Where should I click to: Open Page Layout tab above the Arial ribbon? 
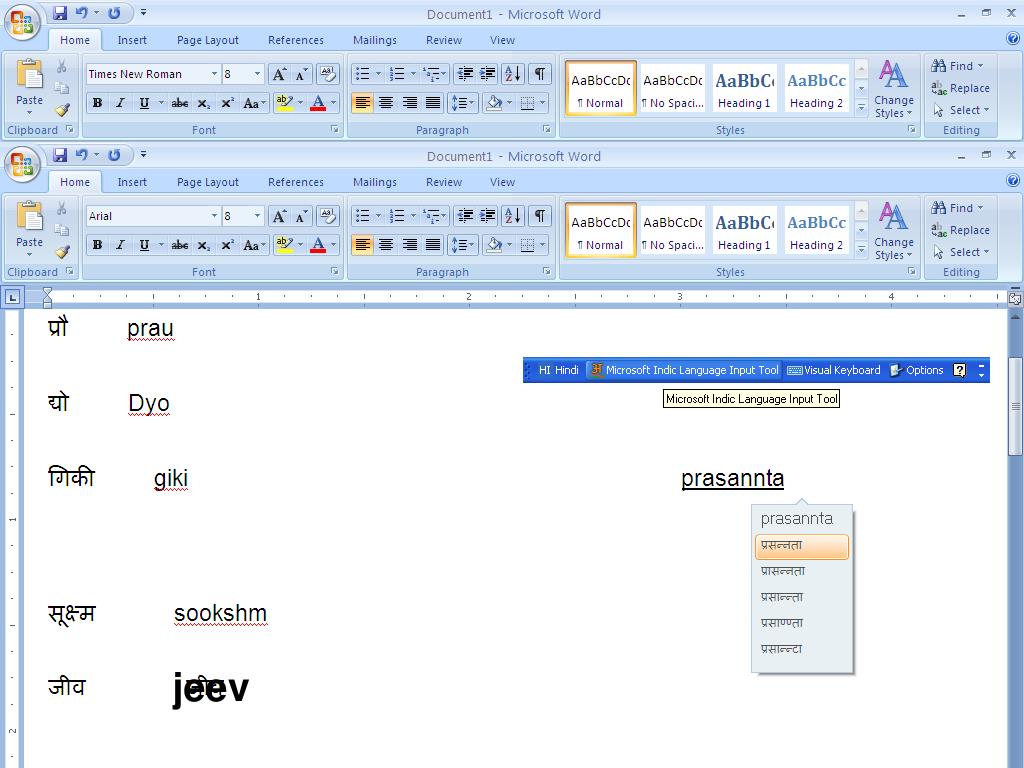(x=208, y=182)
